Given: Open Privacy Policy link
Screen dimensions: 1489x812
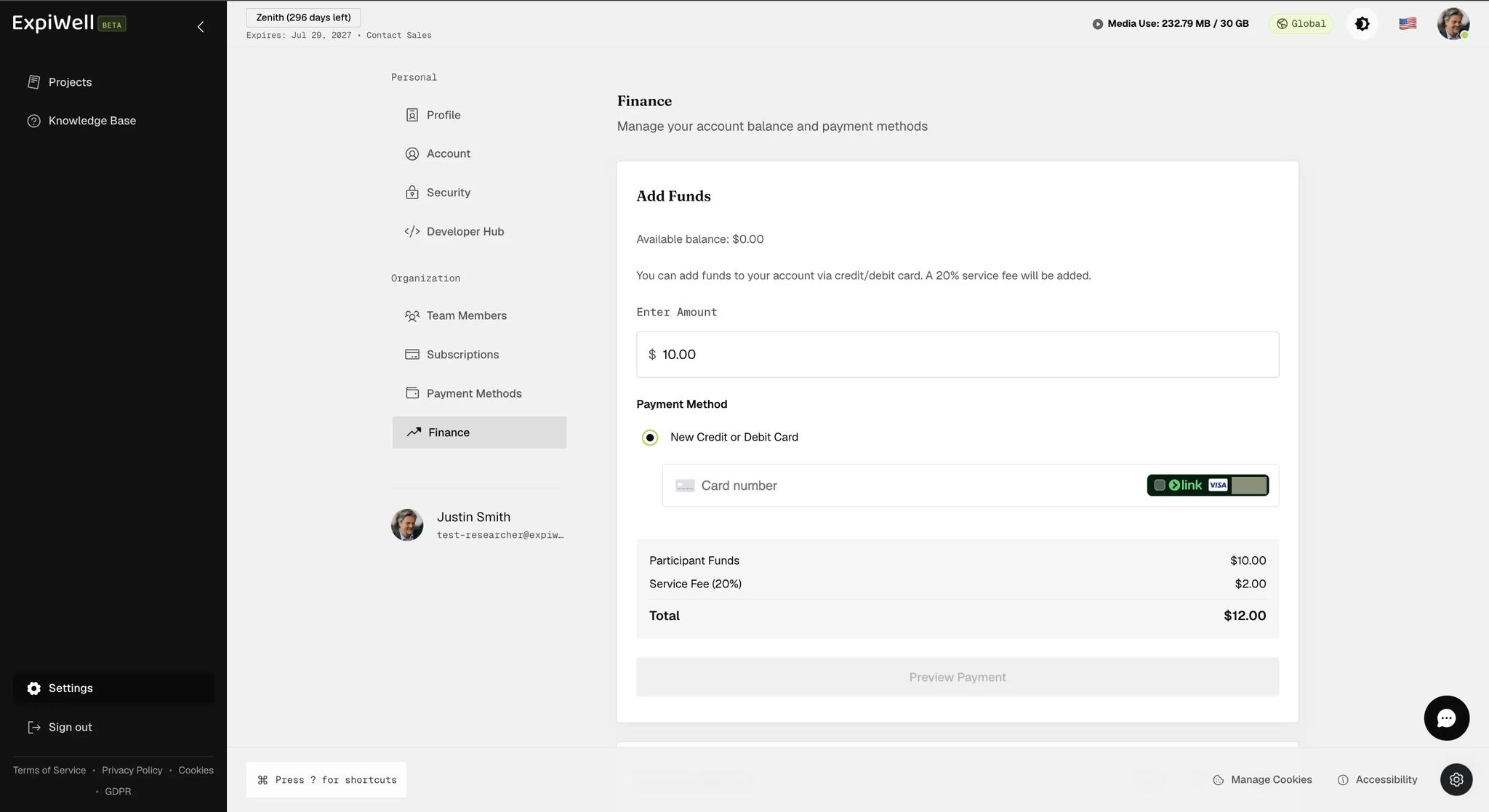Looking at the screenshot, I should [132, 771].
